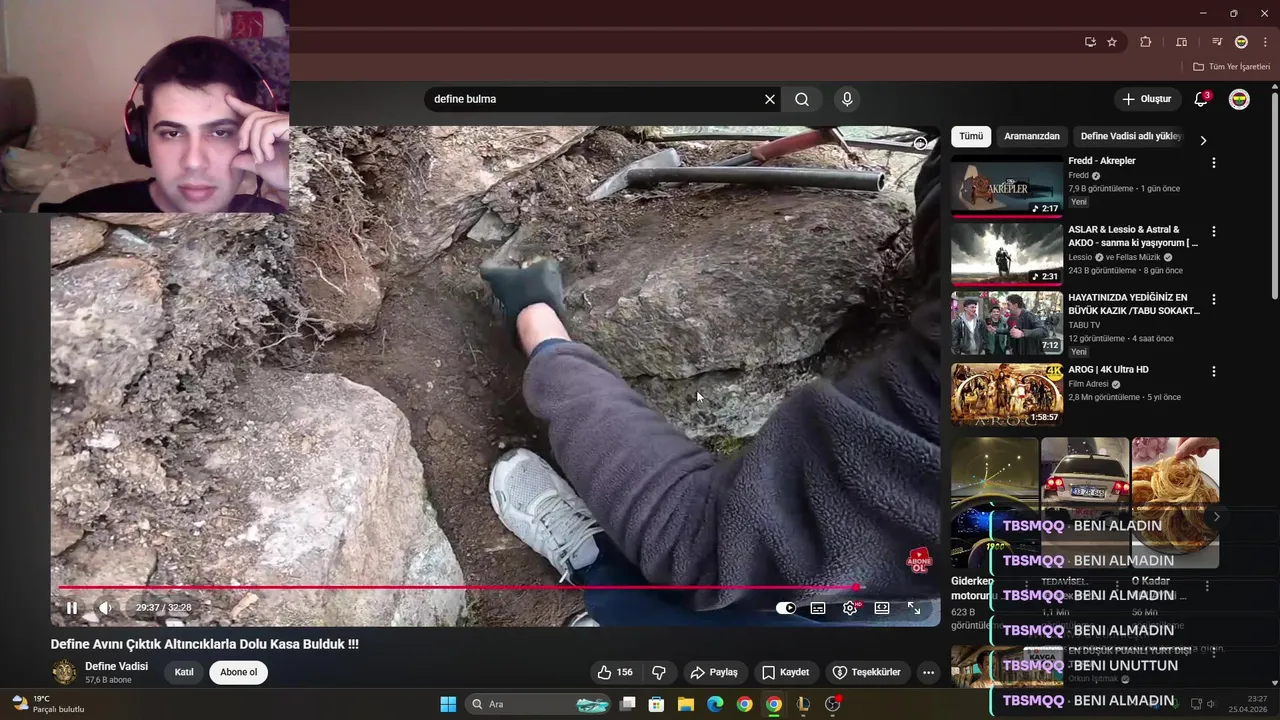The image size is (1280, 720).
Task: Like the video with thumbs up
Action: pos(614,672)
